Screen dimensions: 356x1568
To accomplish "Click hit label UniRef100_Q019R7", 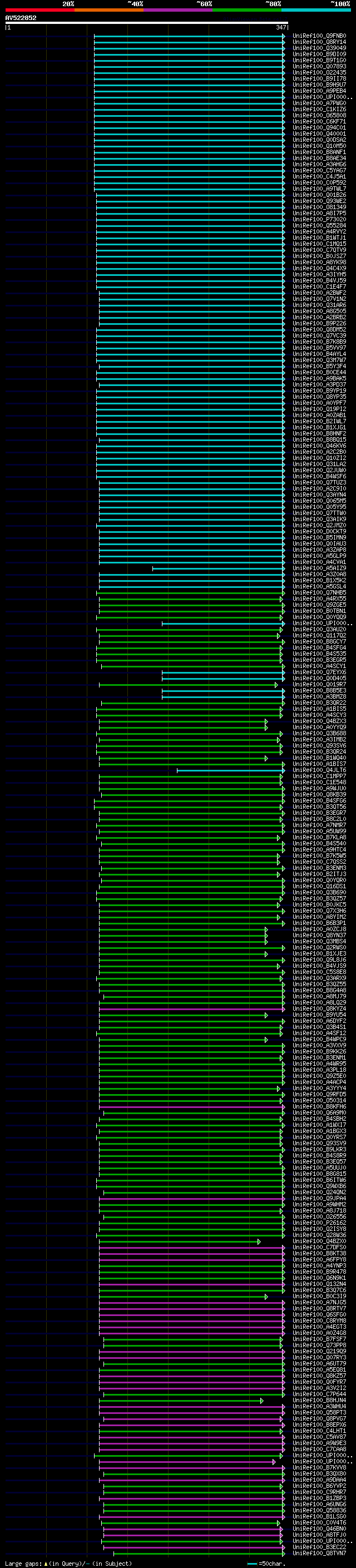I will coord(319,684).
